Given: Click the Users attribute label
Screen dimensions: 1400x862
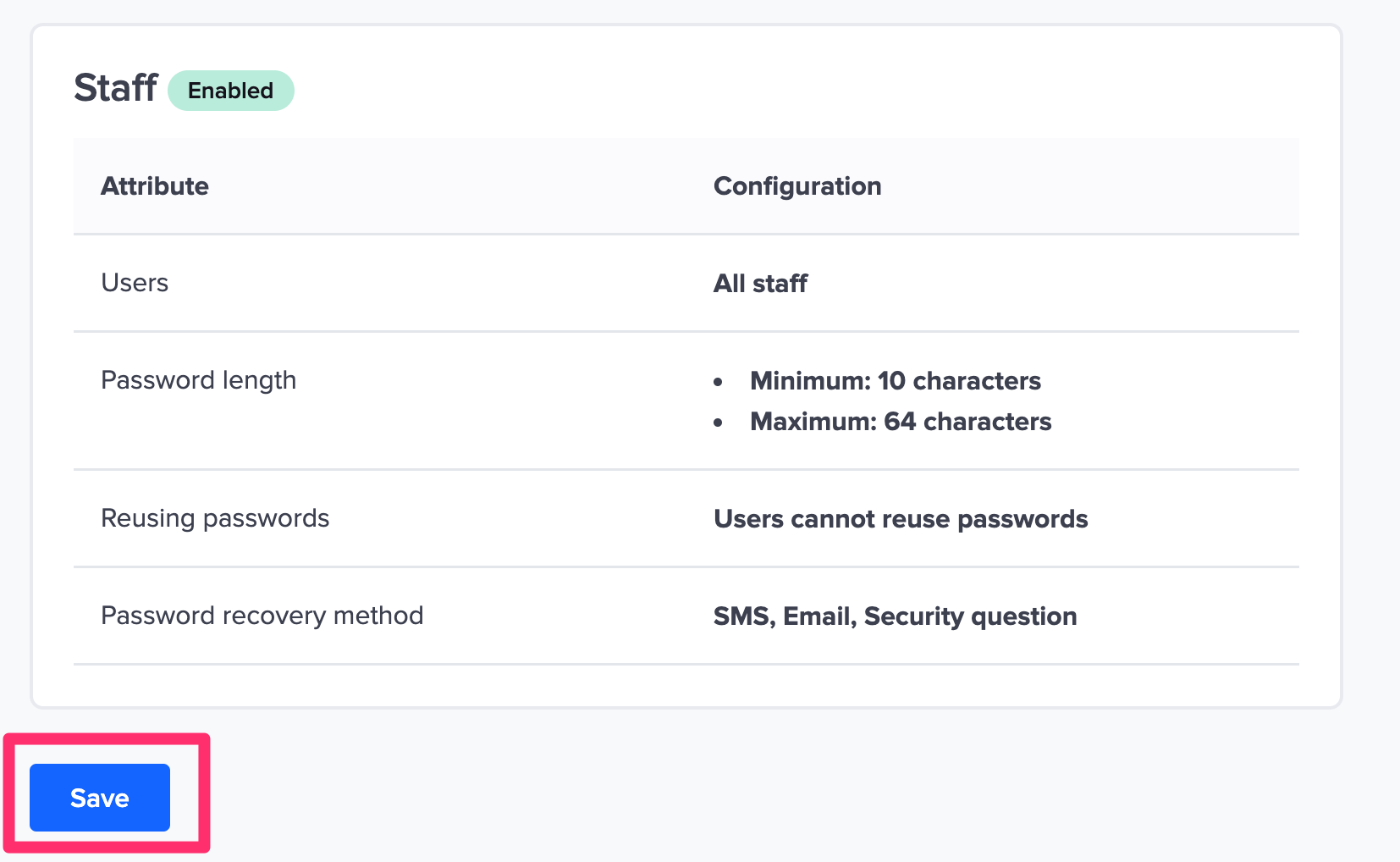Looking at the screenshot, I should 135,283.
